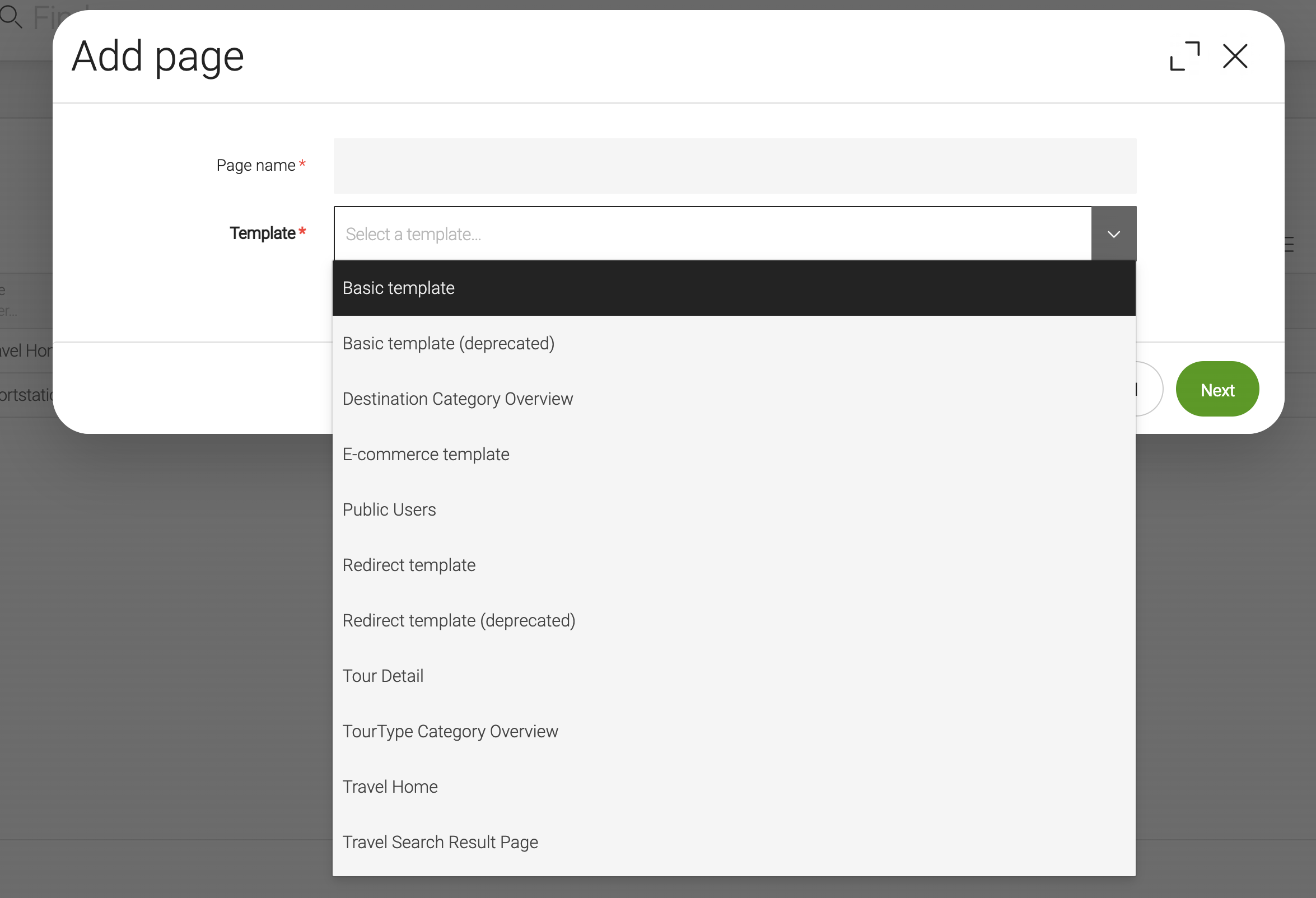Click into the Page name field
1316x898 pixels.
click(x=735, y=166)
